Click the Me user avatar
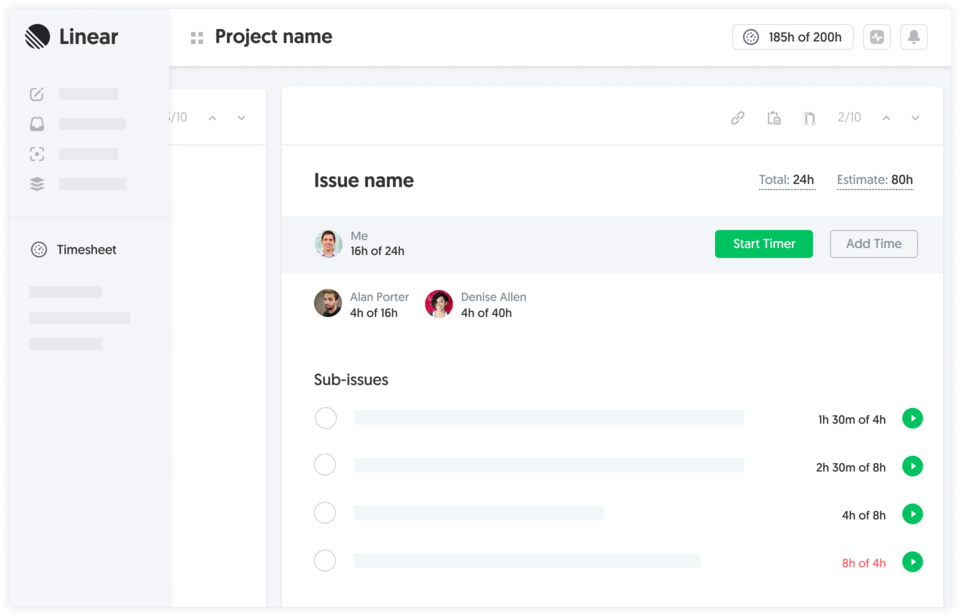This screenshot has height=616, width=960. (x=328, y=244)
